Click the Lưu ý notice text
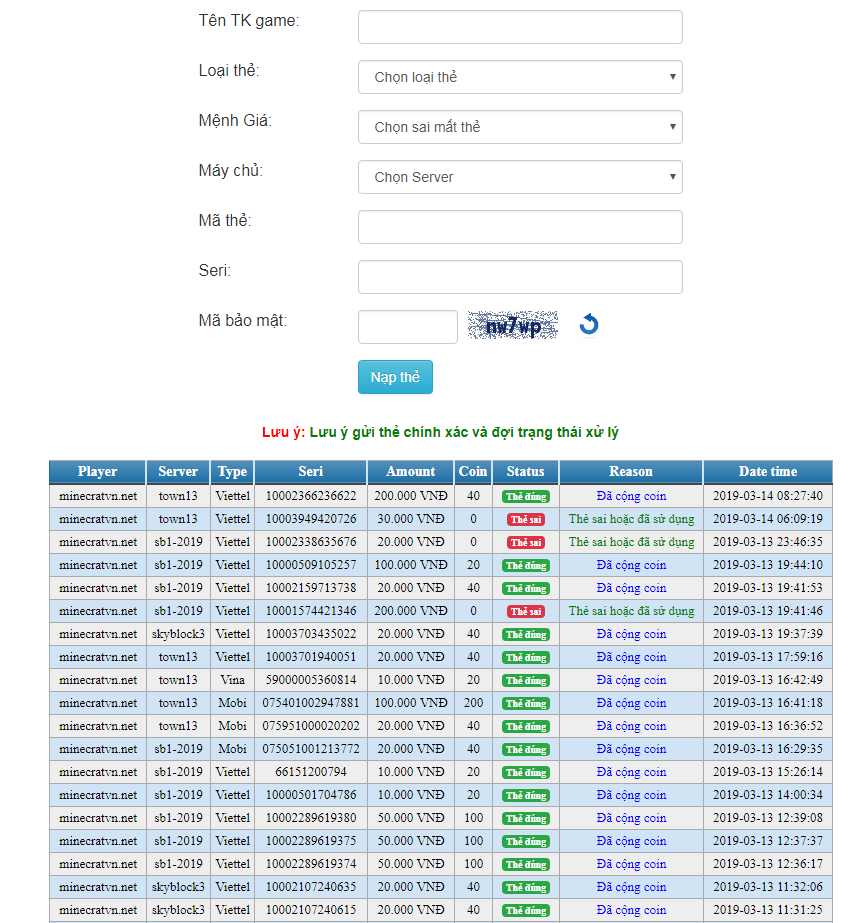866x923 pixels. (440, 433)
